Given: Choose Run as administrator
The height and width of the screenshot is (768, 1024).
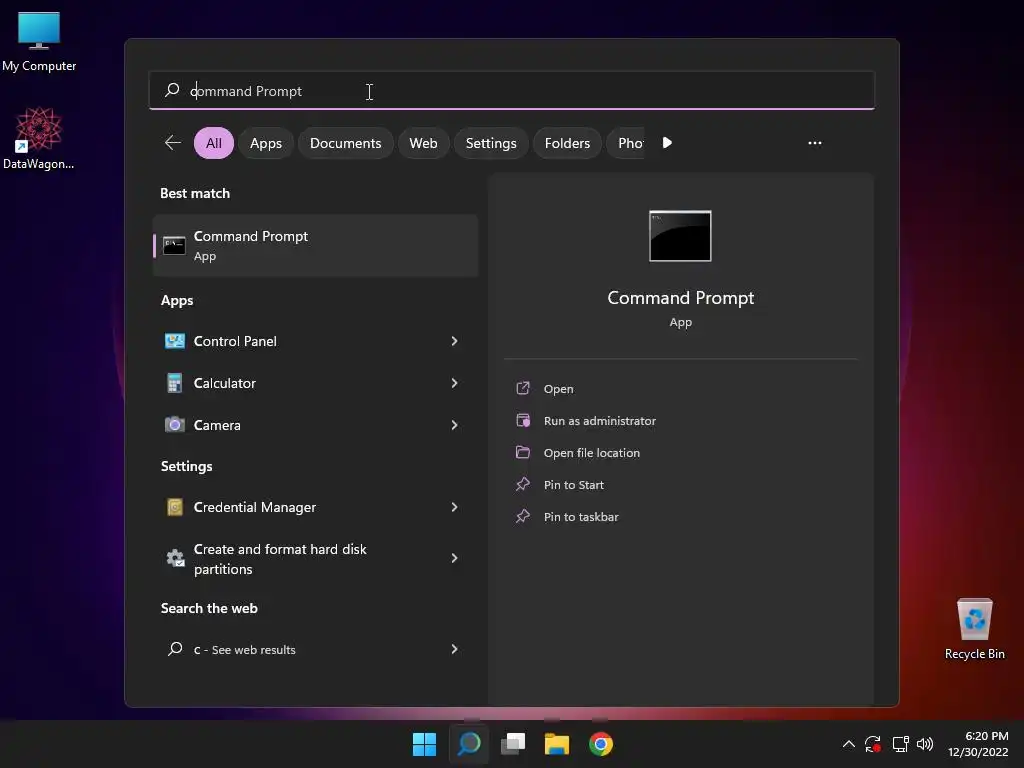Looking at the screenshot, I should (600, 421).
